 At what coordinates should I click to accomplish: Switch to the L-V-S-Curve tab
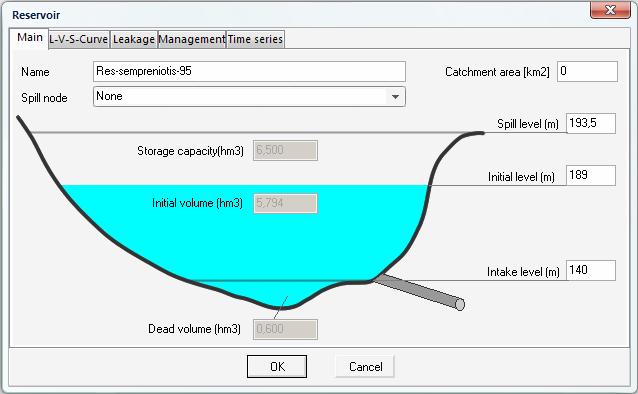[x=79, y=39]
